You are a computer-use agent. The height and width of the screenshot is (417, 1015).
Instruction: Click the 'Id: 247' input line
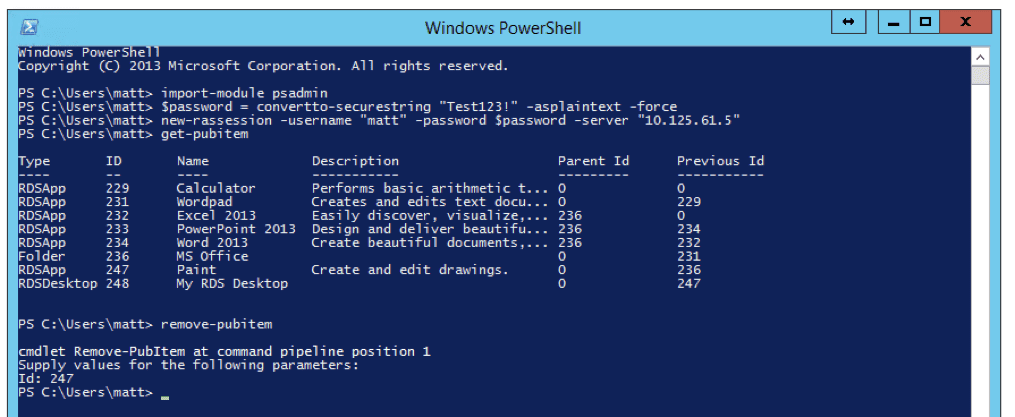tap(46, 379)
